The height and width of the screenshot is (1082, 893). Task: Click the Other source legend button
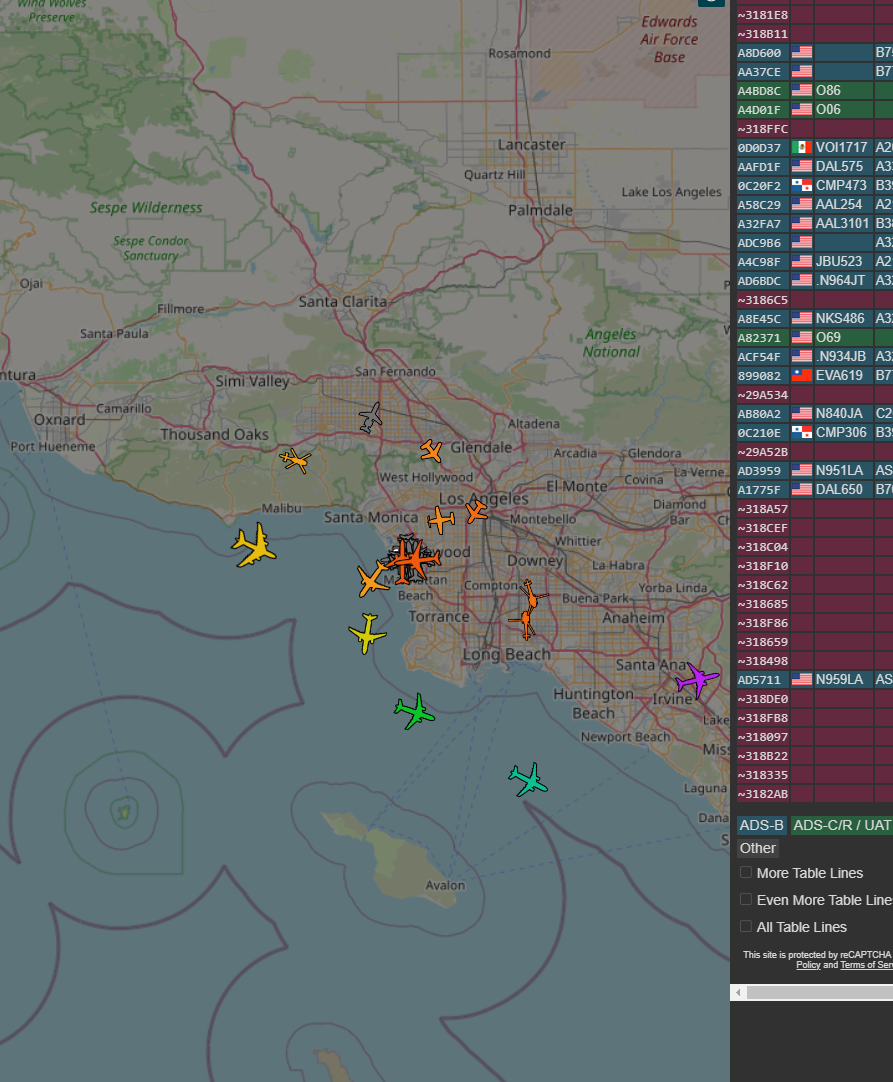click(x=758, y=848)
